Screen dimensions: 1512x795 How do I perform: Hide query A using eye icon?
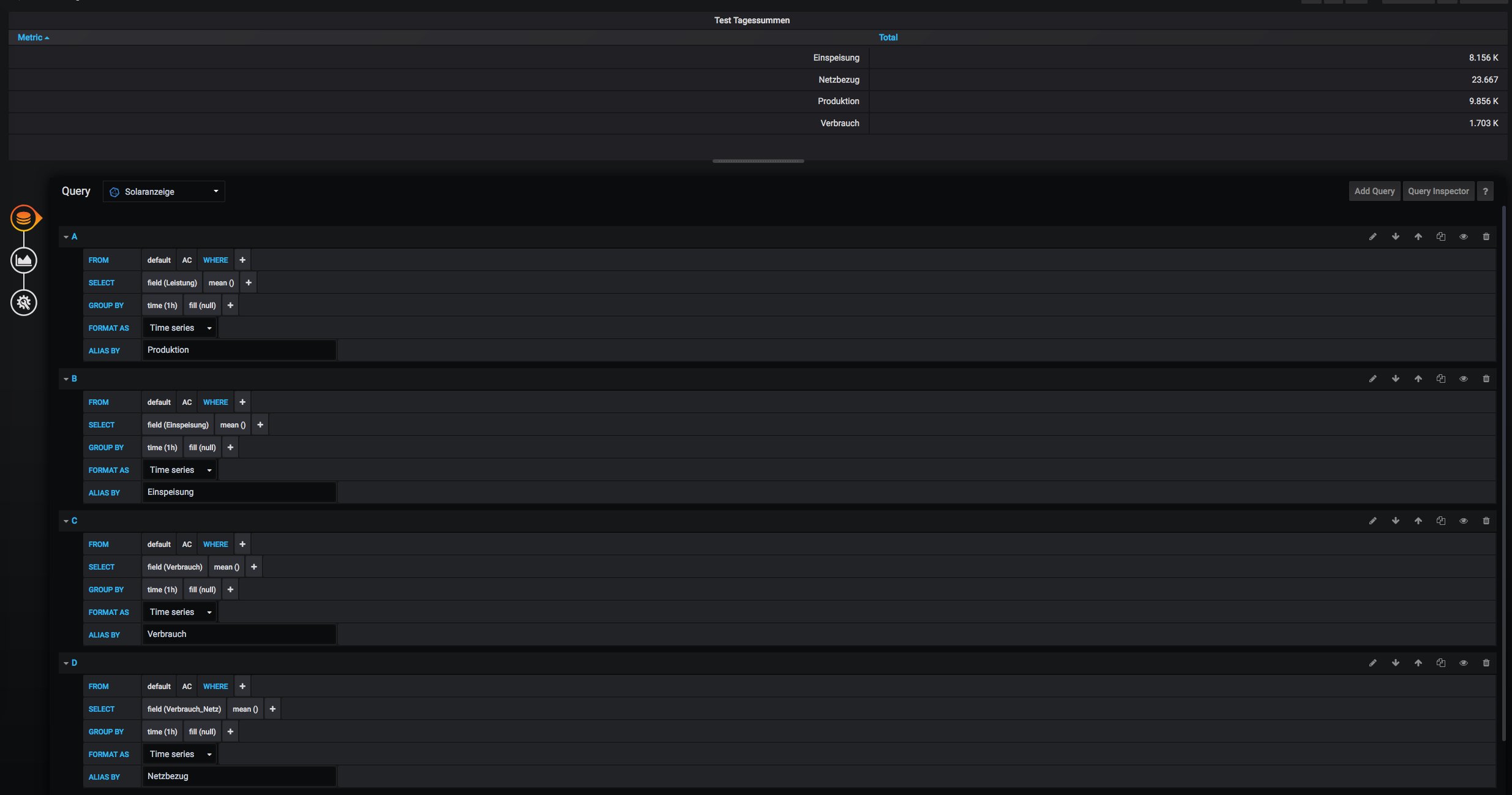pos(1463,237)
